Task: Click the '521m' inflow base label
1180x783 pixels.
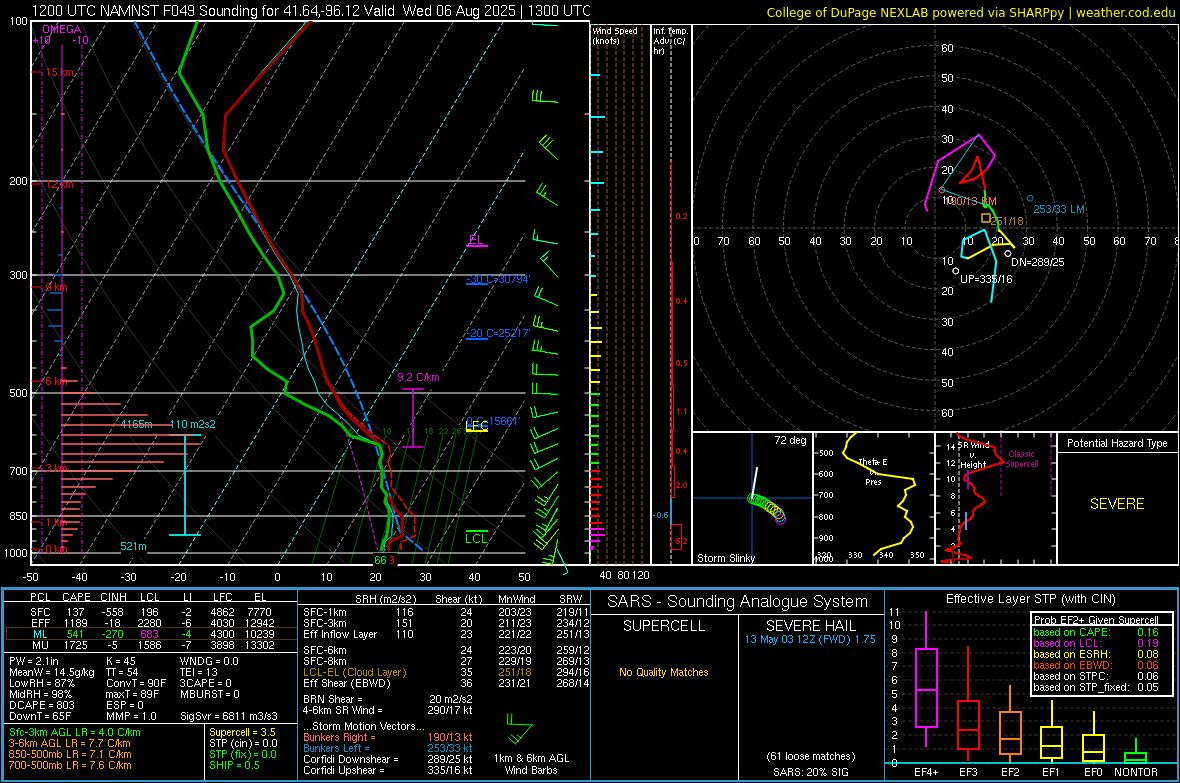Action: [x=133, y=546]
